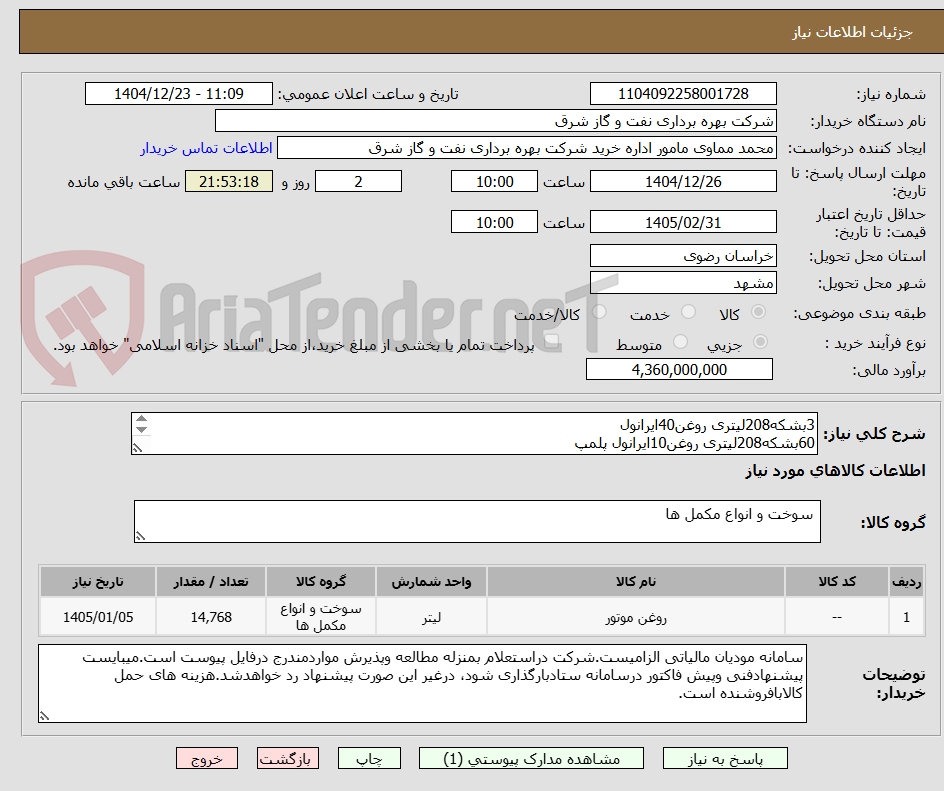Click the اطلاعات کالاهای مورد نیاز heading
The image size is (944, 791).
[x=835, y=470]
